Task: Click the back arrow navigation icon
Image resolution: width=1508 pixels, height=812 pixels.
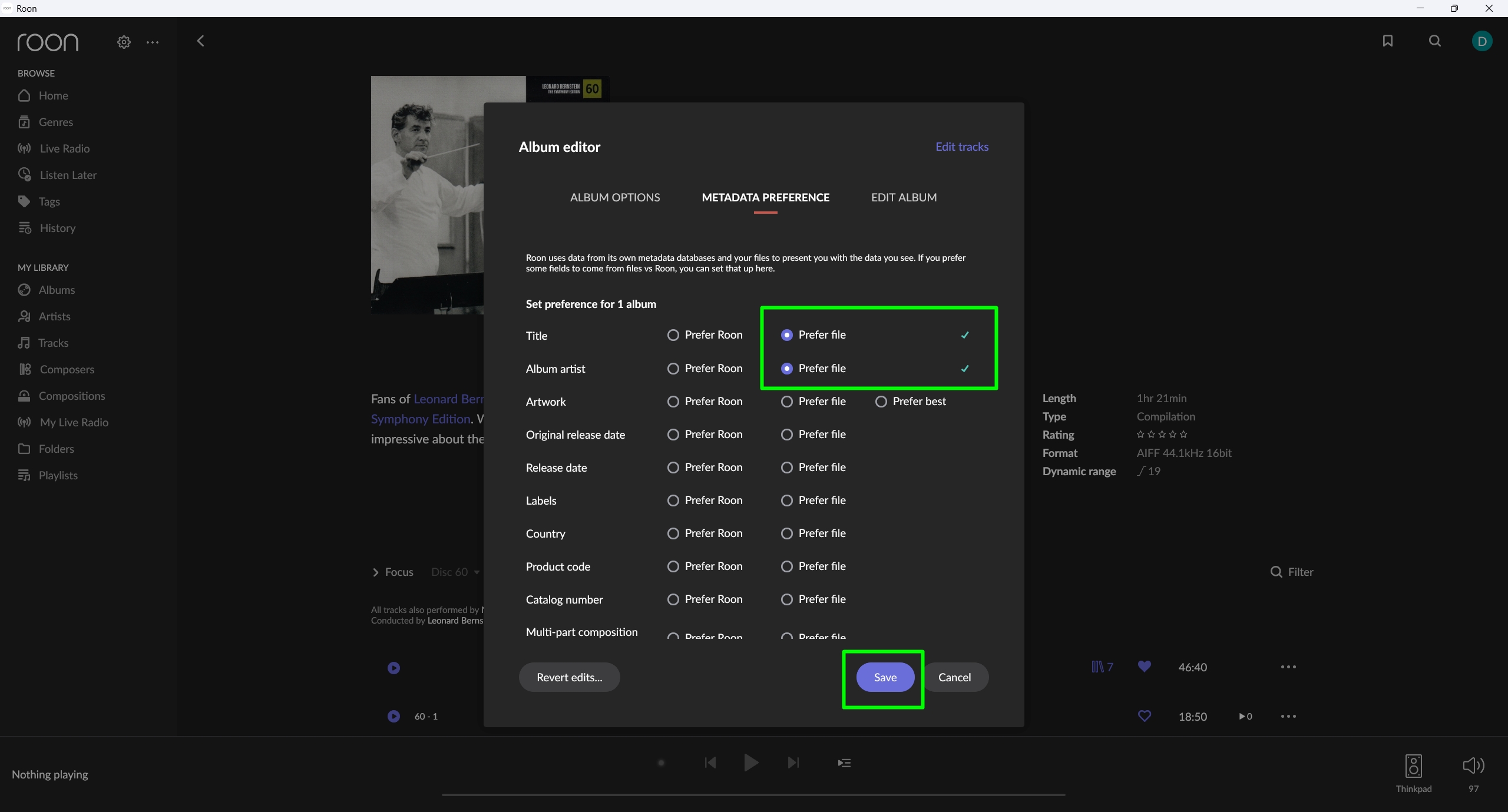Action: 200,41
